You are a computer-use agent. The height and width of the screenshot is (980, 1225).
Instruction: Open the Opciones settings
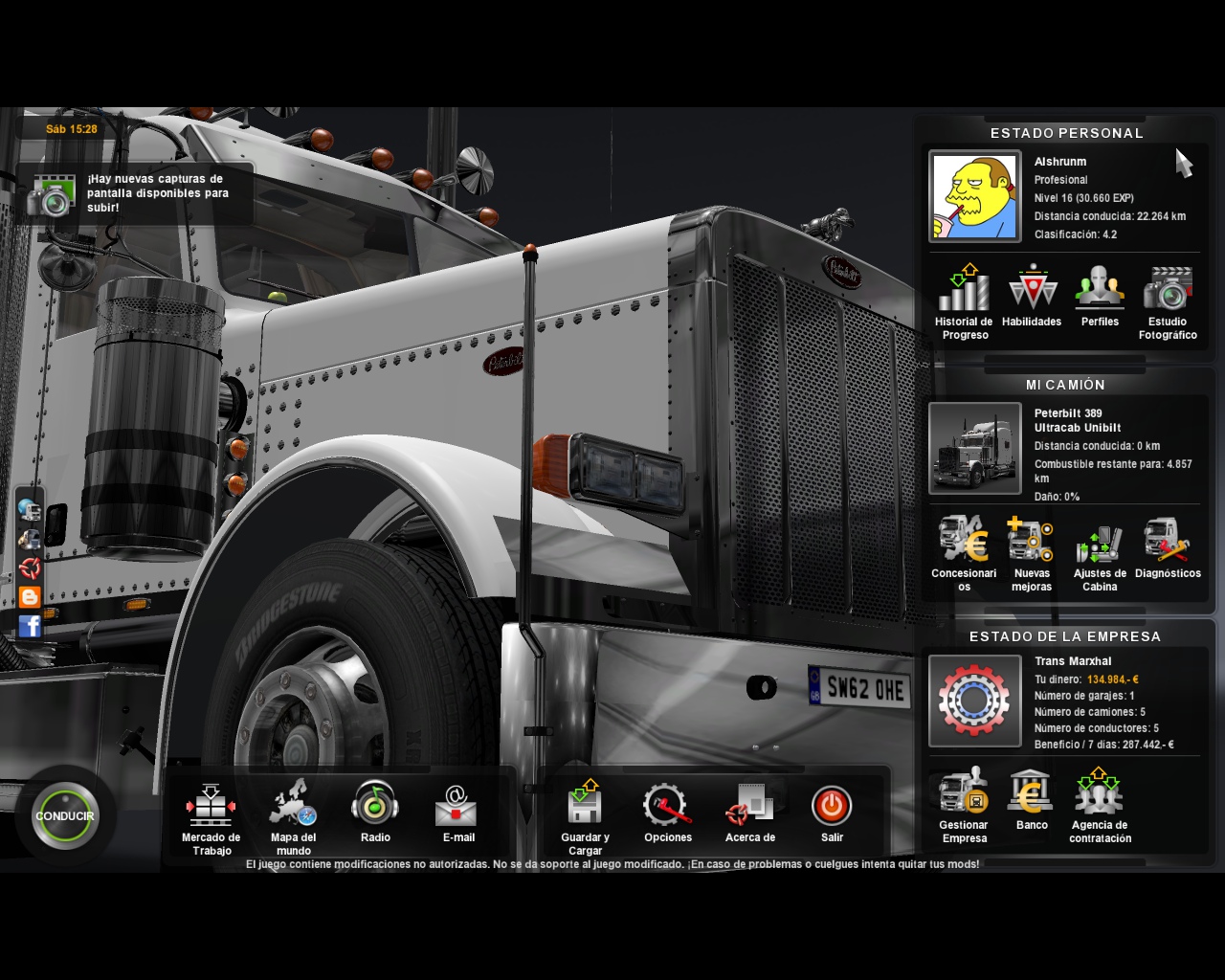(x=667, y=807)
